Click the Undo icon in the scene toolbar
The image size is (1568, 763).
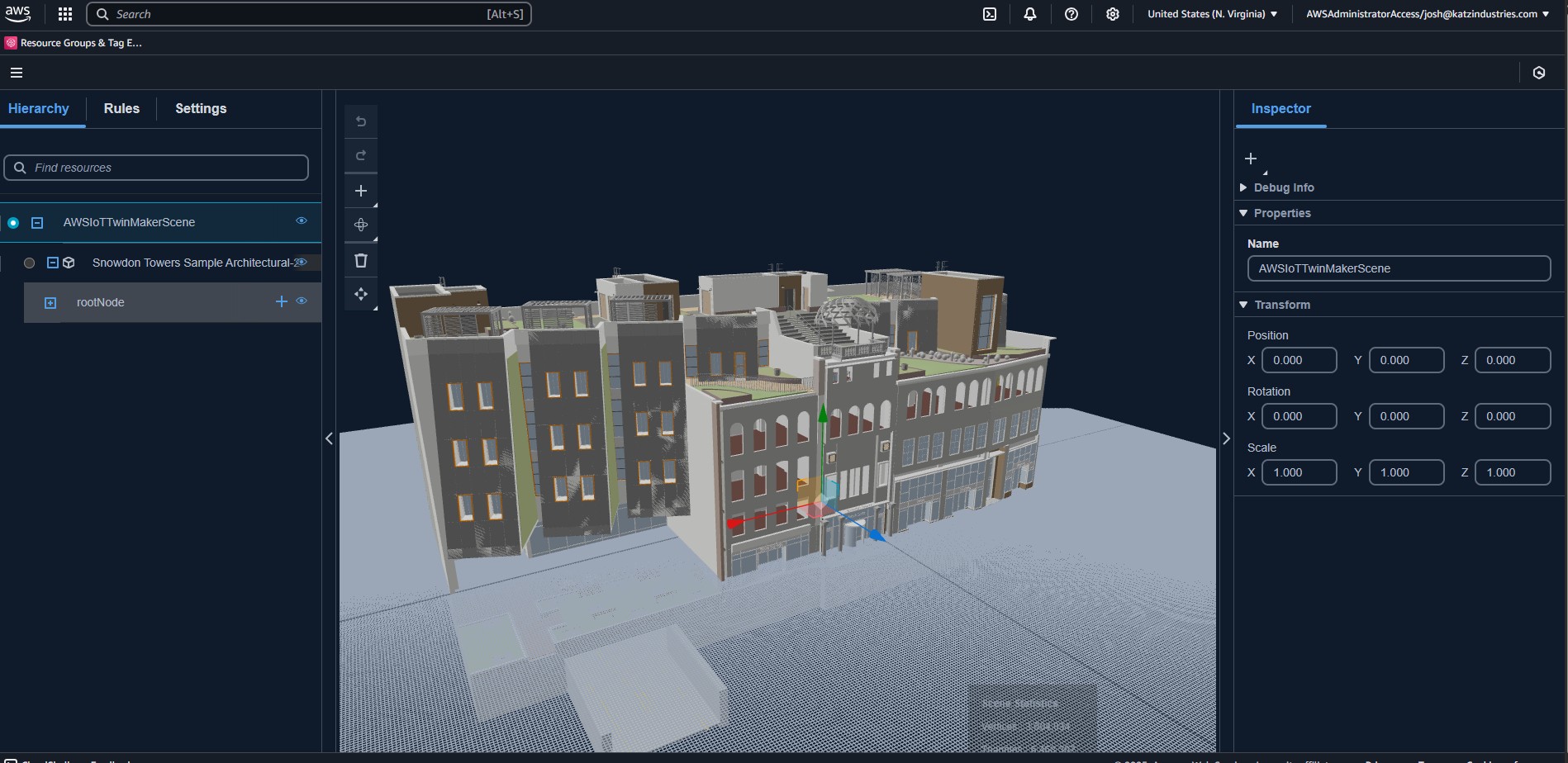(361, 121)
